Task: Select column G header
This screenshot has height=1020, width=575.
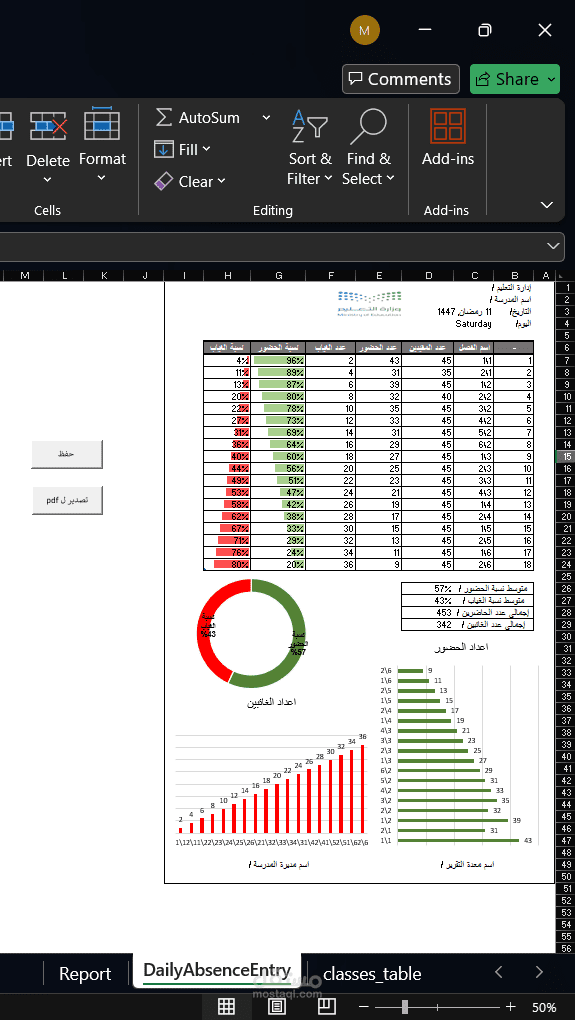Action: pyautogui.click(x=279, y=276)
